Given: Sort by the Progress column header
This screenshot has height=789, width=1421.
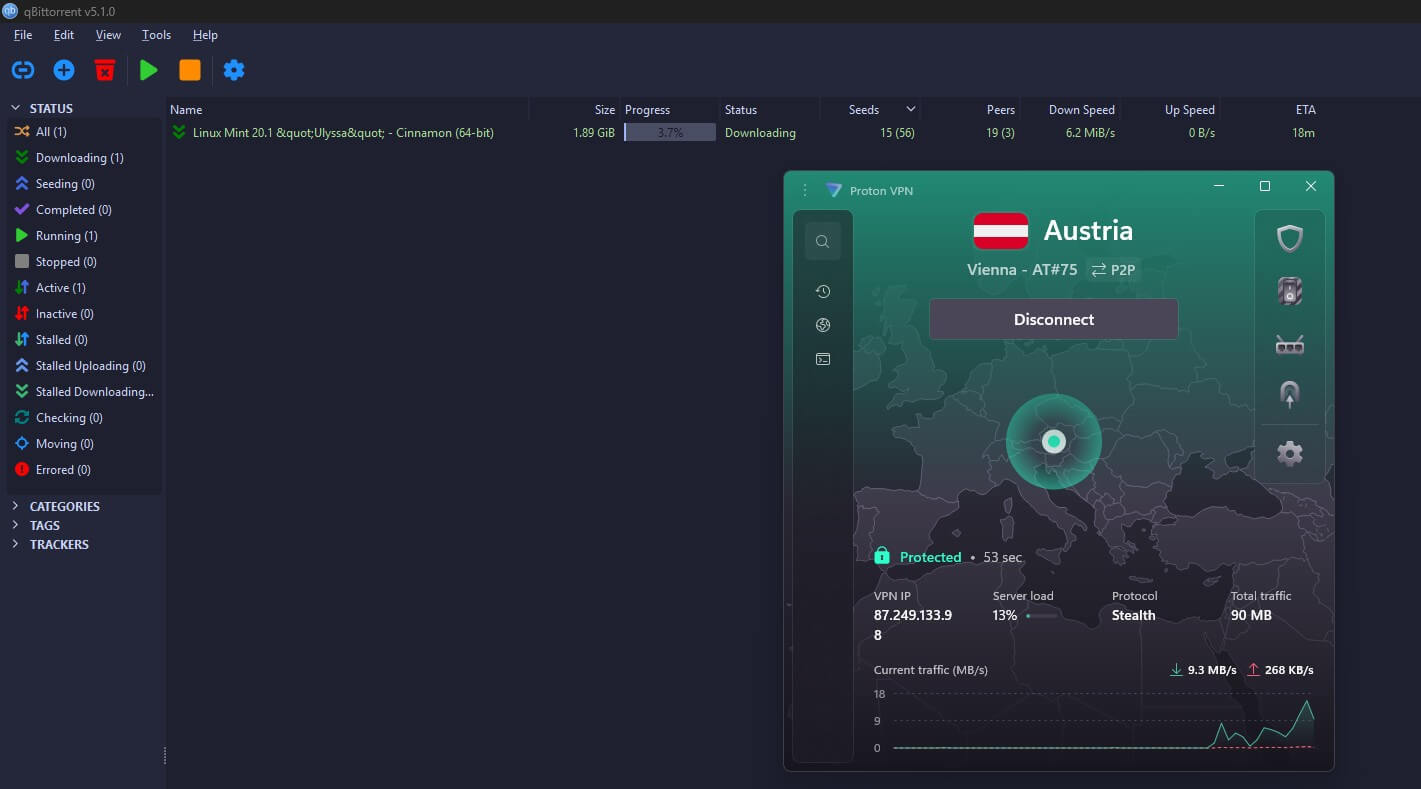Looking at the screenshot, I should tap(669, 110).
